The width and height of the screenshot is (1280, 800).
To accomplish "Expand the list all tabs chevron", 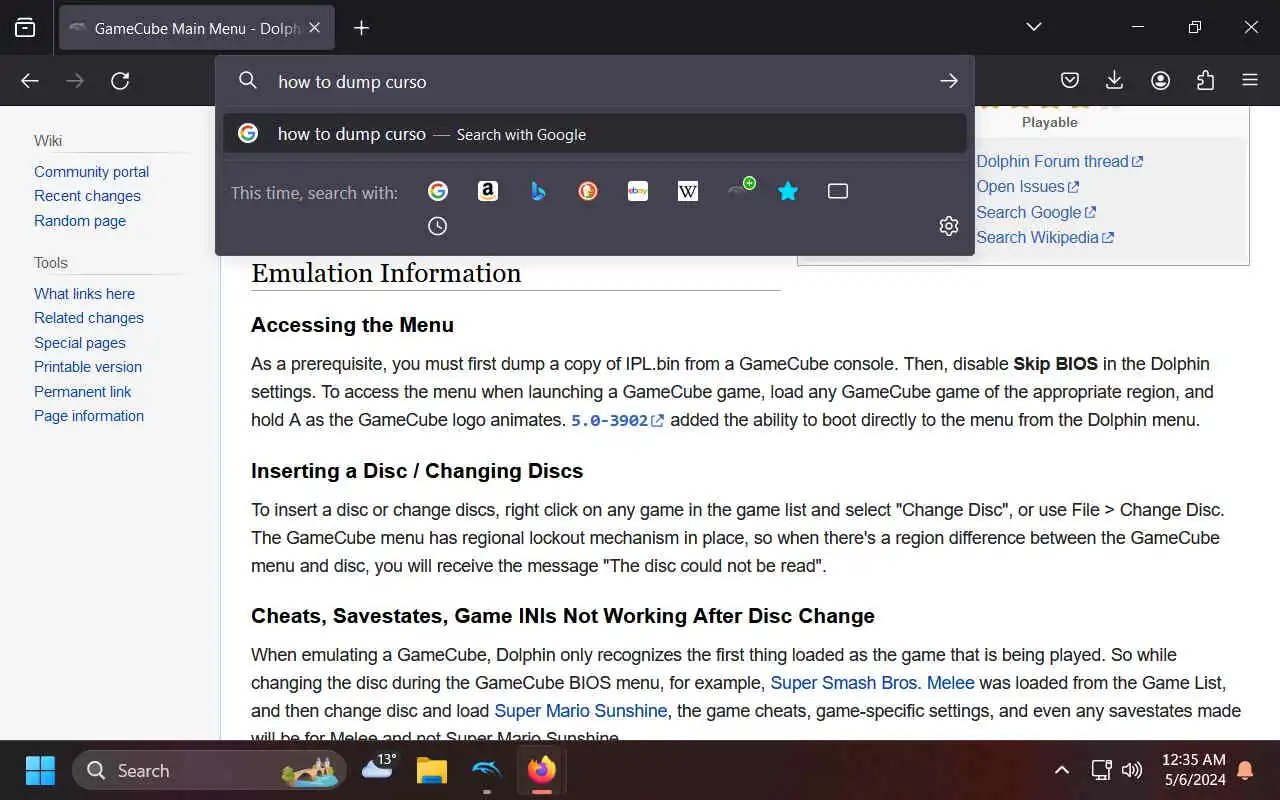I will (1034, 27).
